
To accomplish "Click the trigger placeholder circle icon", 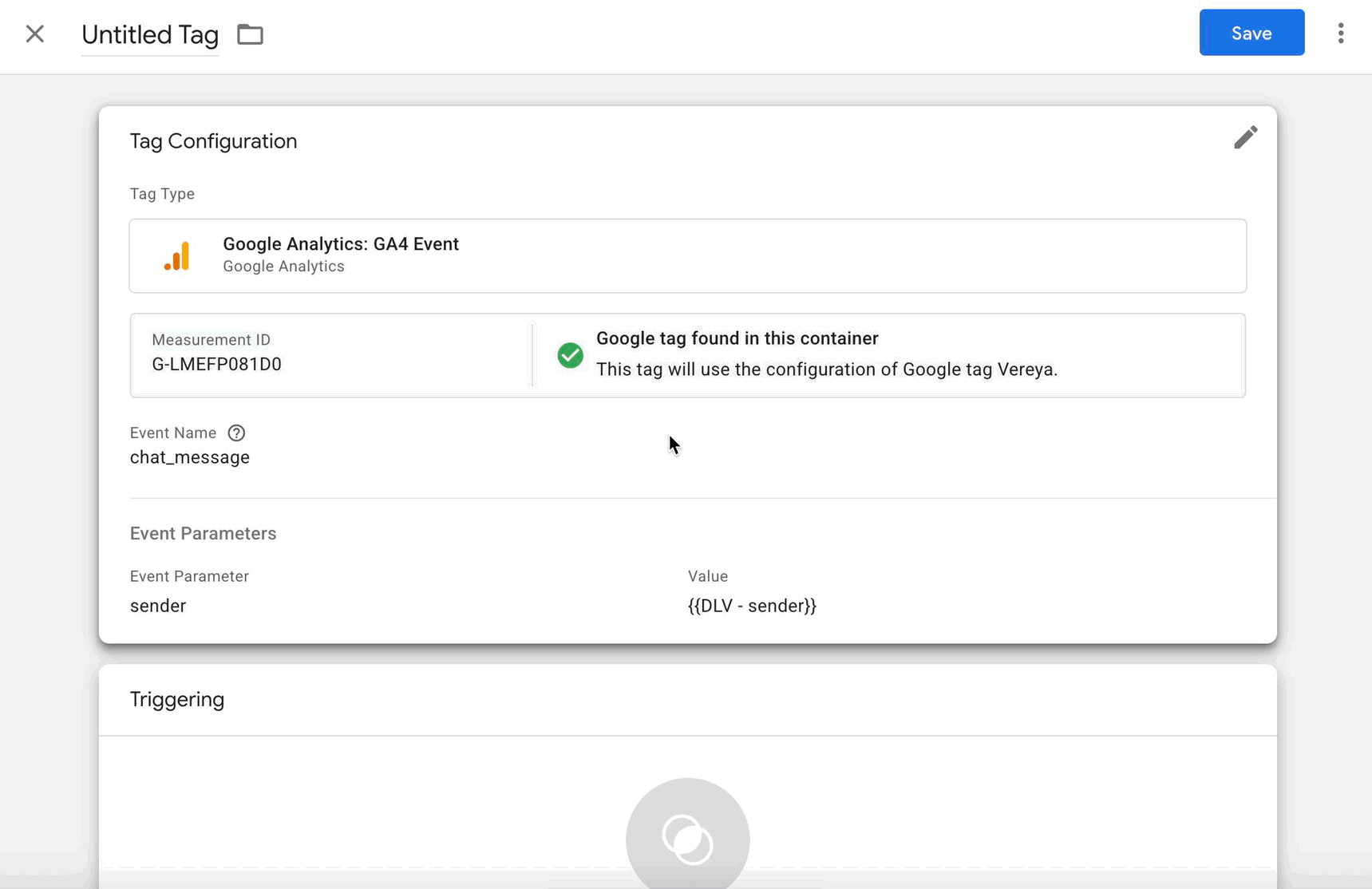I will pos(687,838).
